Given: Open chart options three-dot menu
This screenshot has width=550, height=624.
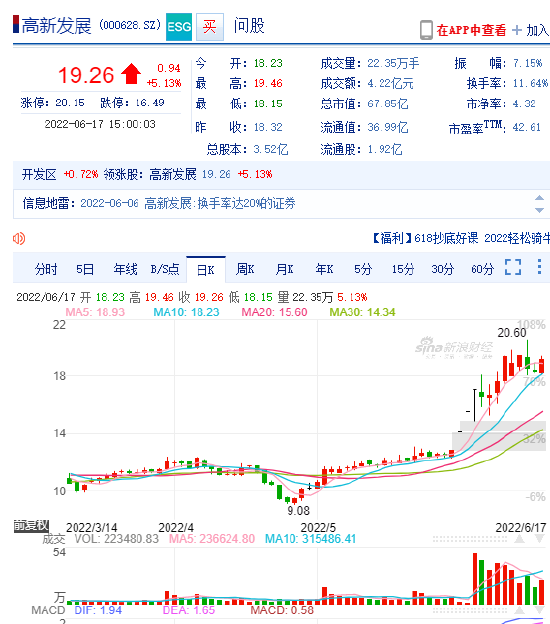Looking at the screenshot, I should pos(539,267).
